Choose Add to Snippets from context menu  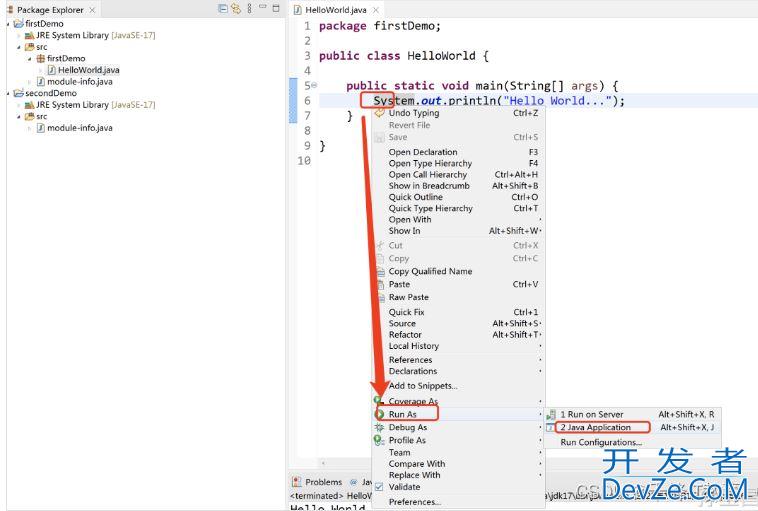tap(458, 386)
